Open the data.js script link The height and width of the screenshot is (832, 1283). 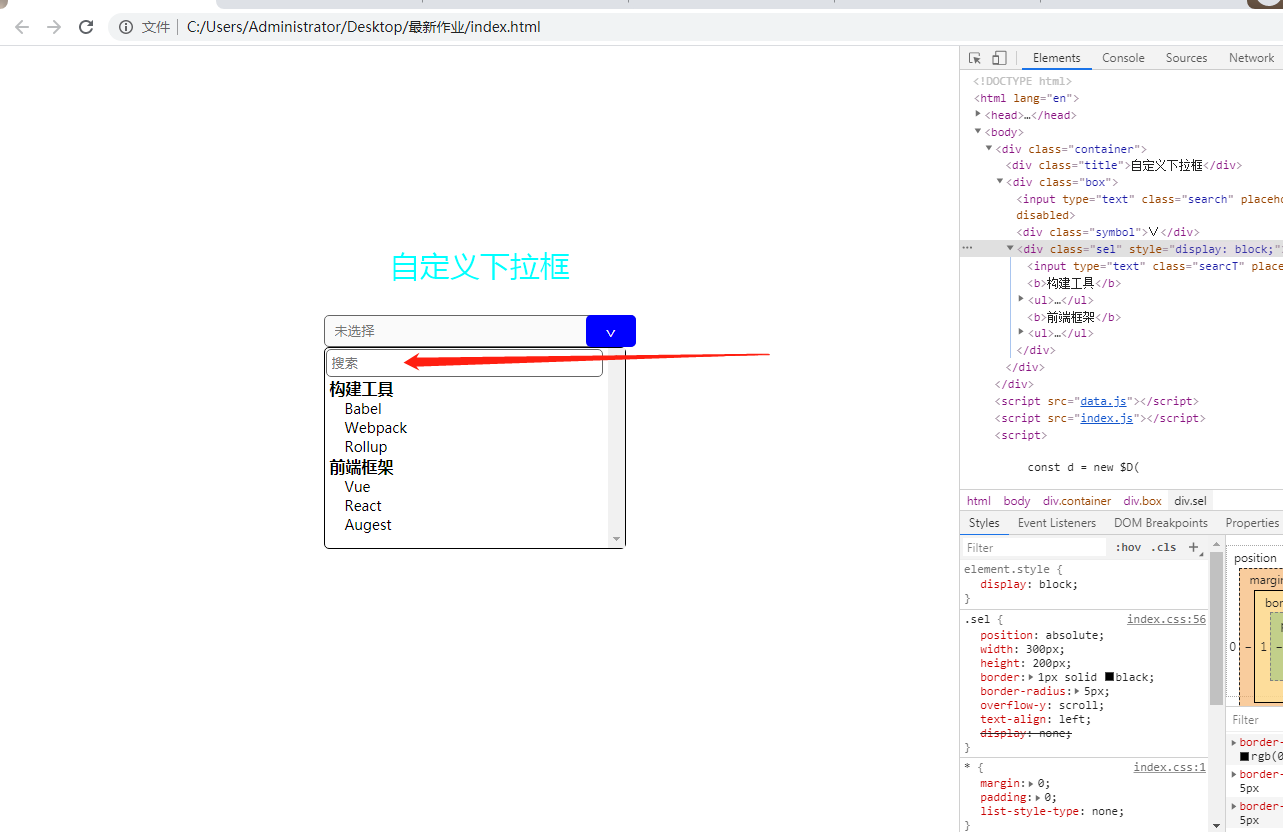pos(1103,401)
